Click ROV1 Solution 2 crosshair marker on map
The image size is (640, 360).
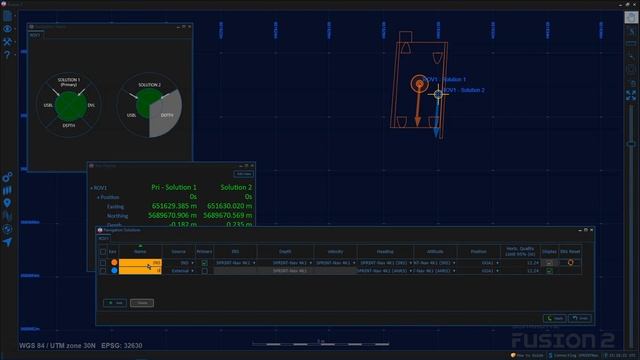438,94
